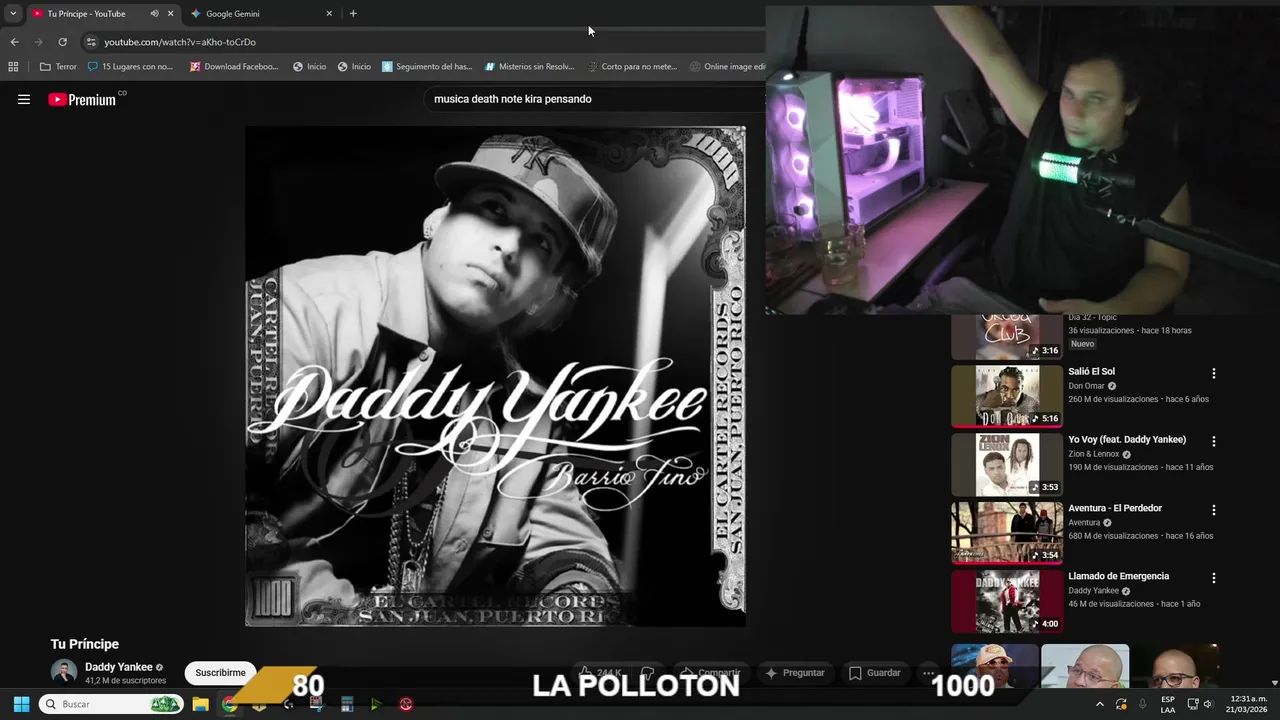
Task: Open the first Inicio bookmark
Action: tap(309, 67)
